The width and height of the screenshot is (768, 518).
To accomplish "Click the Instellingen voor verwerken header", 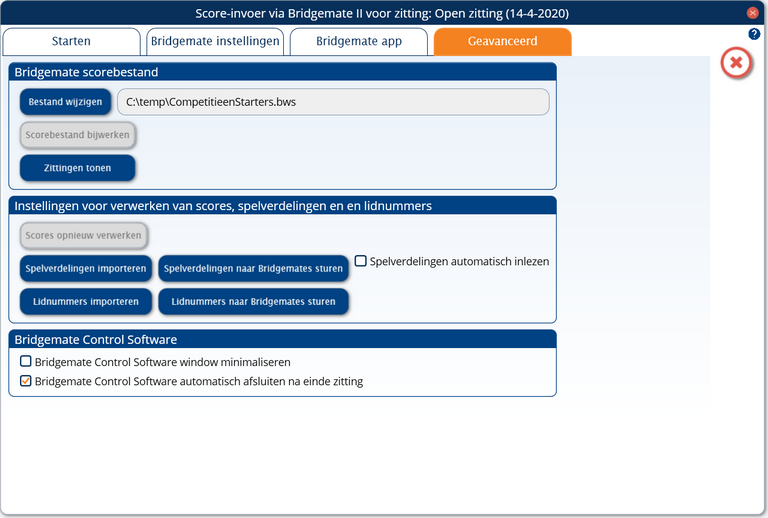I will [x=283, y=206].
